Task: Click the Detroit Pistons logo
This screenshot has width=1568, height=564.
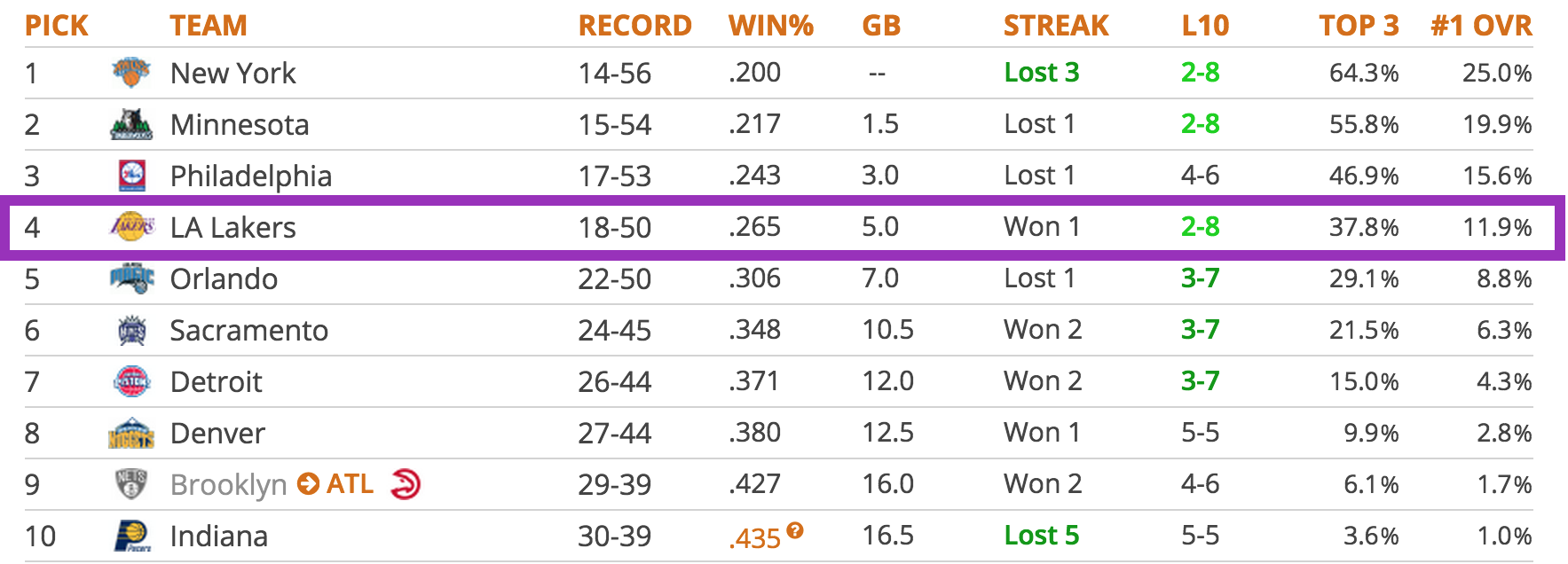Action: point(131,381)
